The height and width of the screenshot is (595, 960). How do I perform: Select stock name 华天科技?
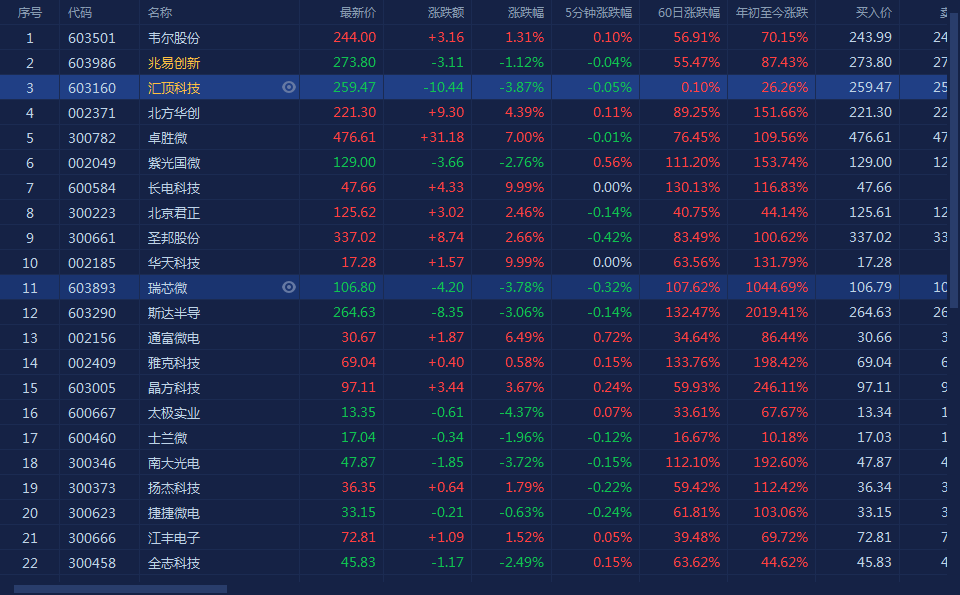(x=174, y=263)
